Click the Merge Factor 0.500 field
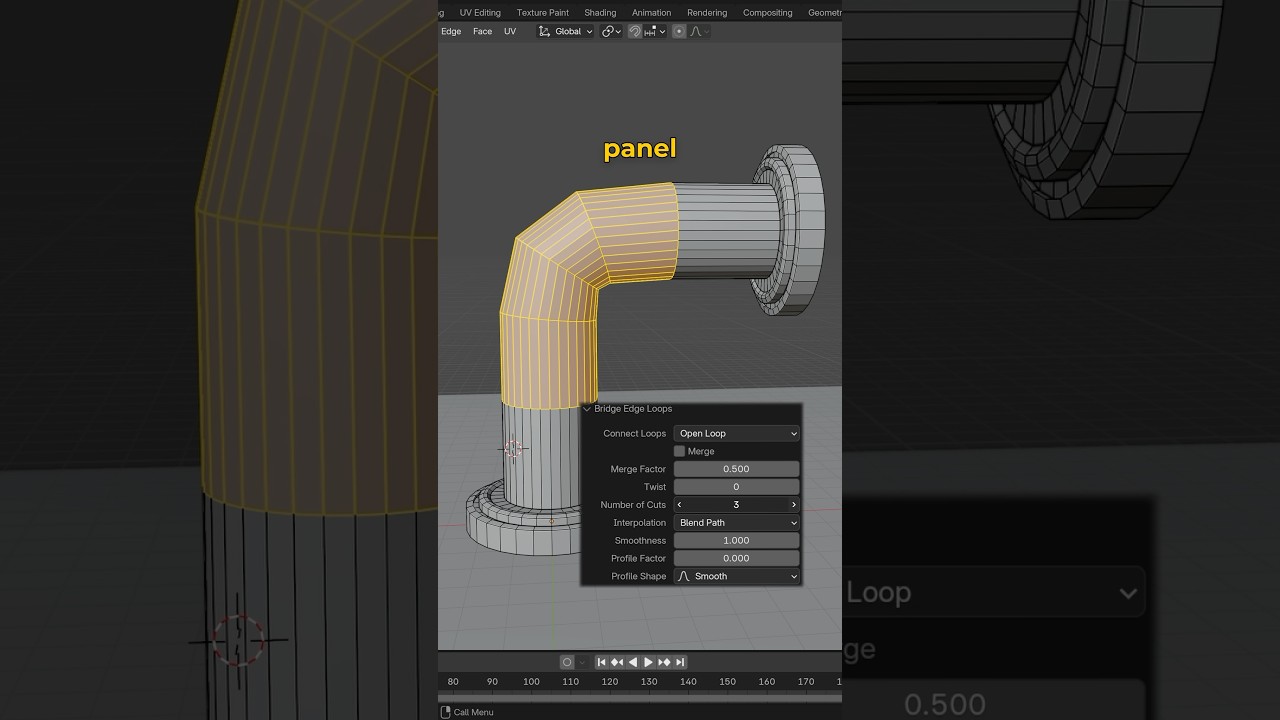Screen dimensions: 1280x720 (737, 469)
